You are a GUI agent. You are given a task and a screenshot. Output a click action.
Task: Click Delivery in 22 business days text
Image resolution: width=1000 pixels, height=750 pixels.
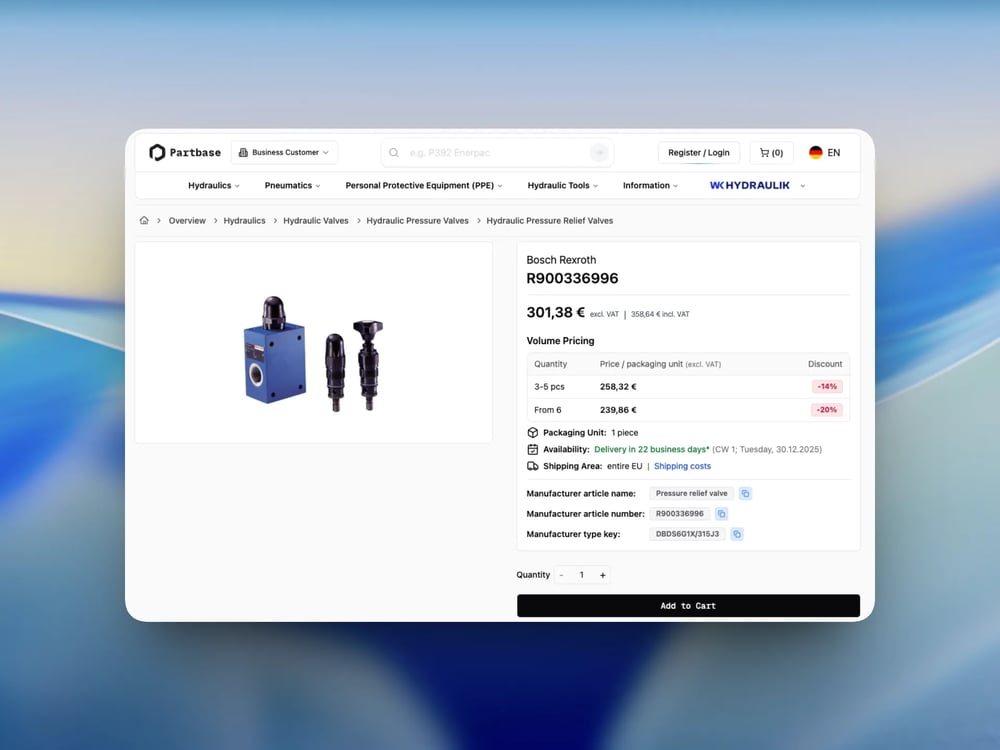(652, 450)
